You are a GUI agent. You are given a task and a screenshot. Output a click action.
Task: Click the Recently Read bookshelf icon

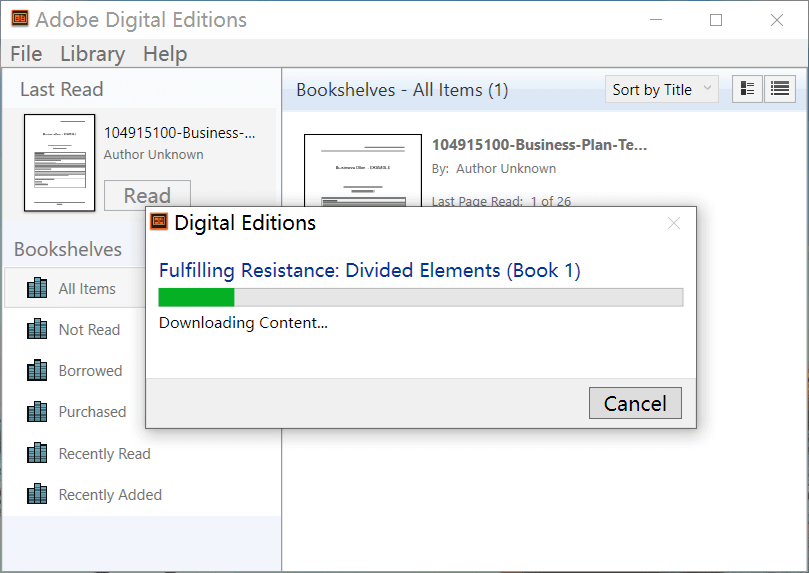click(37, 453)
